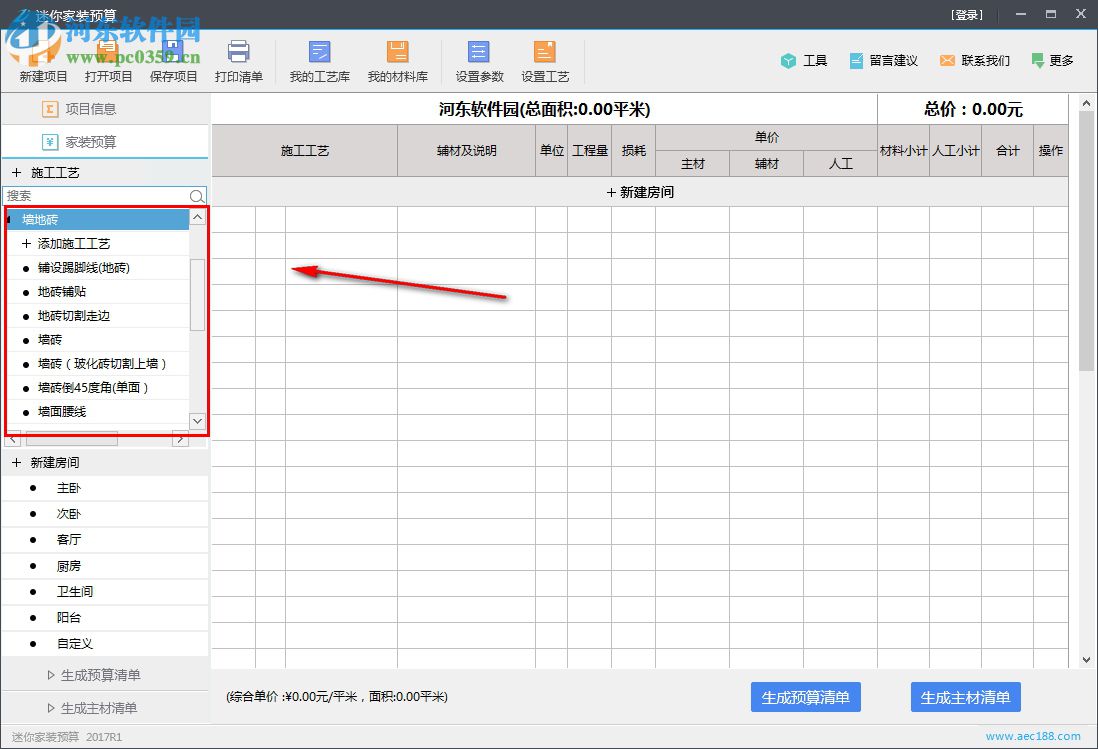
Task: Select the 地砖铺贴 craft item
Action: coord(64,291)
